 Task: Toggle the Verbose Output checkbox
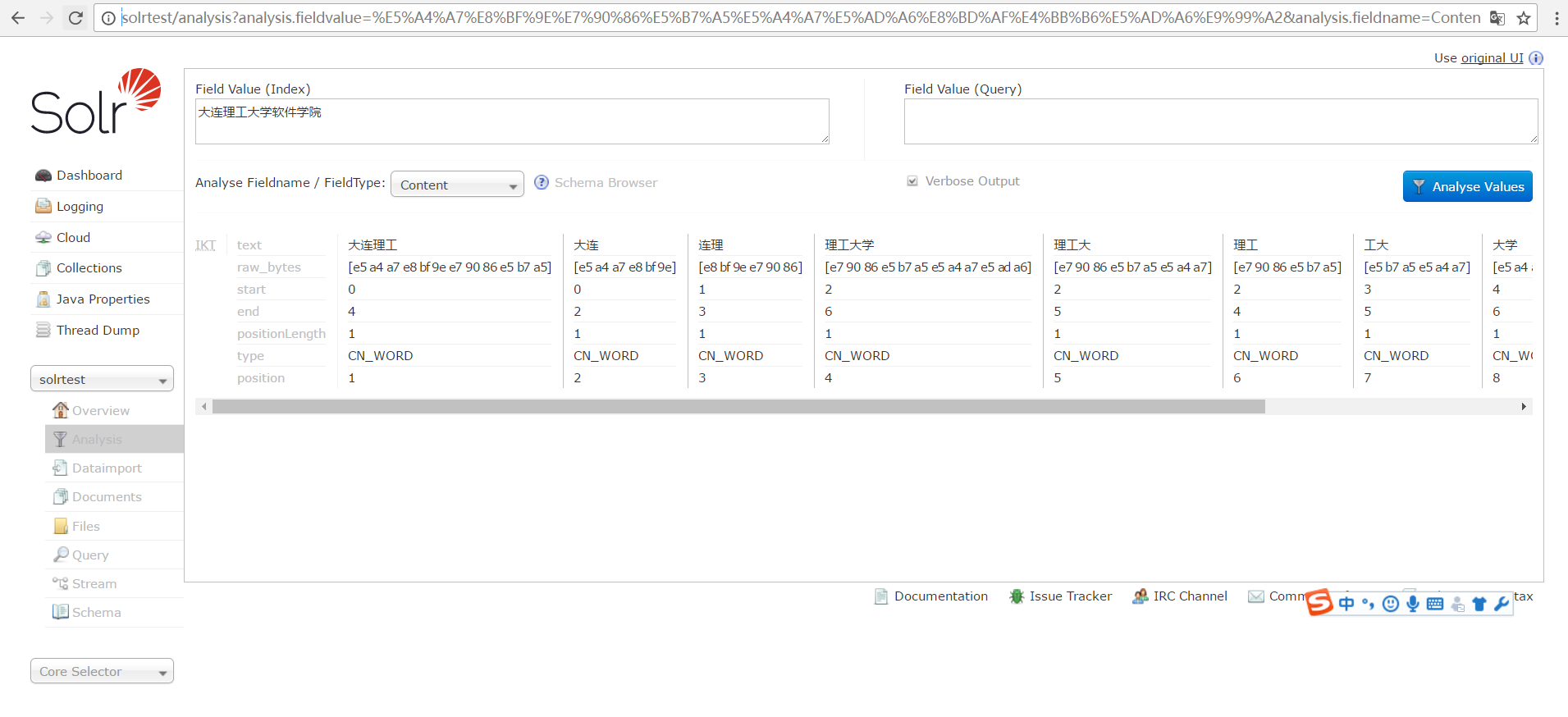point(912,181)
